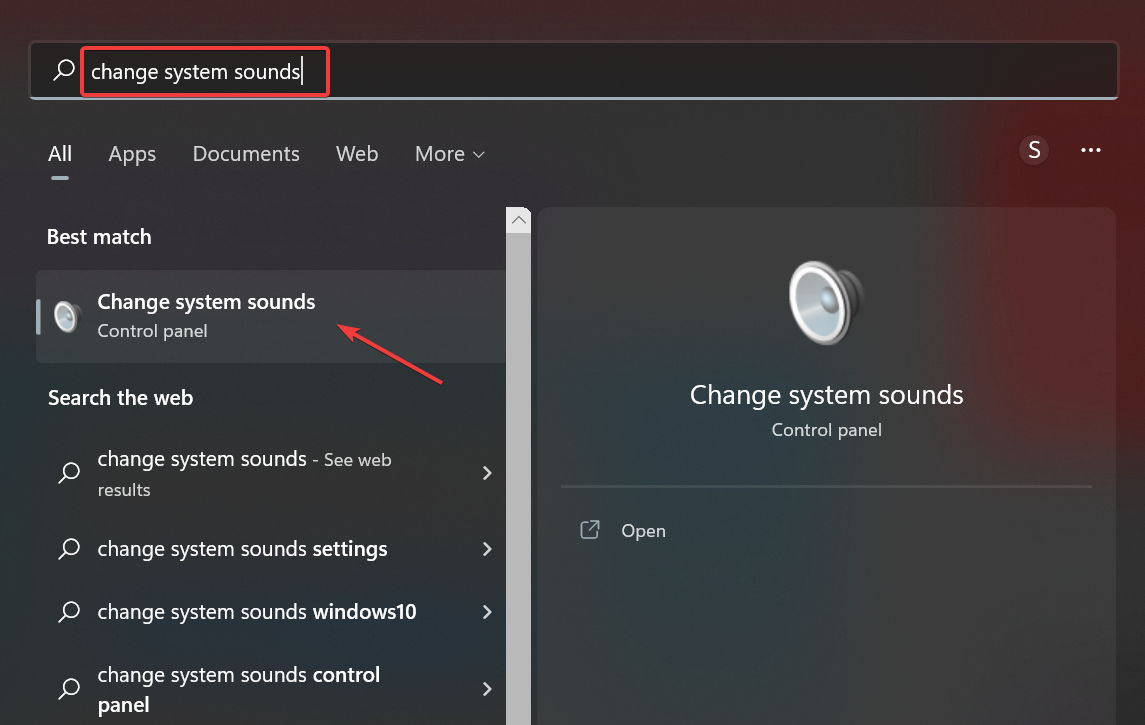Switch to the Documents tab
1145x725 pixels.
pyautogui.click(x=246, y=154)
